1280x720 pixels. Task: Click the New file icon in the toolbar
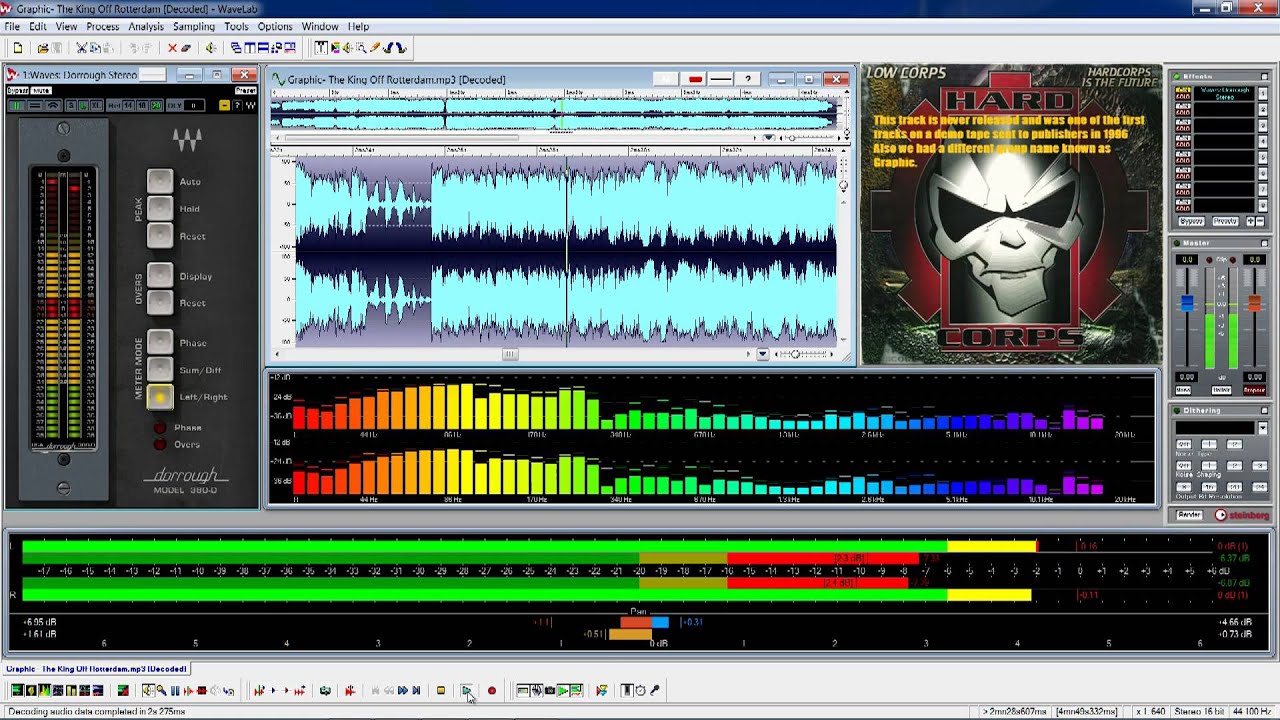pyautogui.click(x=18, y=47)
